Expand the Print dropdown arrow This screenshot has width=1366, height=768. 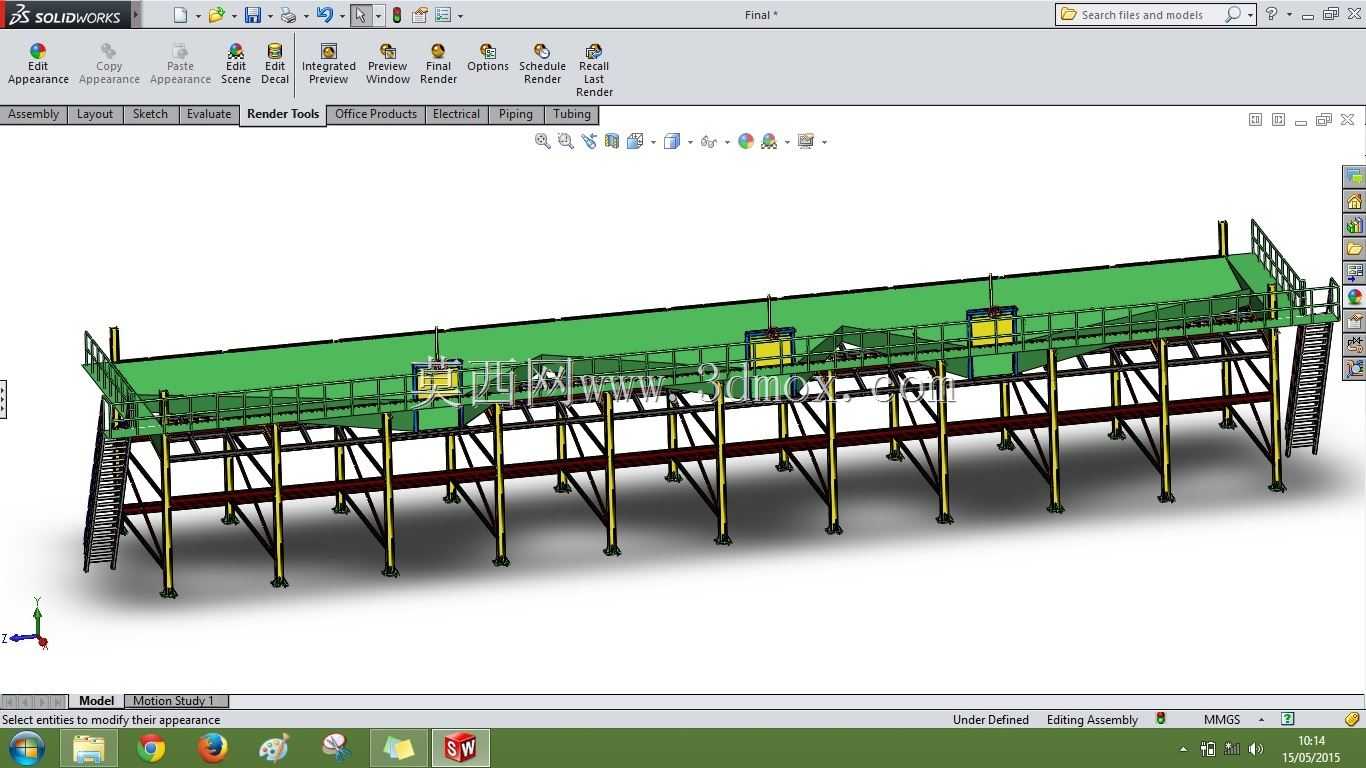coord(306,16)
